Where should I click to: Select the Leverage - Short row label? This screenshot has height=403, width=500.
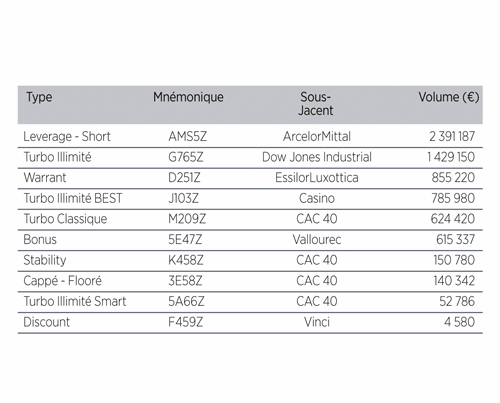67,136
